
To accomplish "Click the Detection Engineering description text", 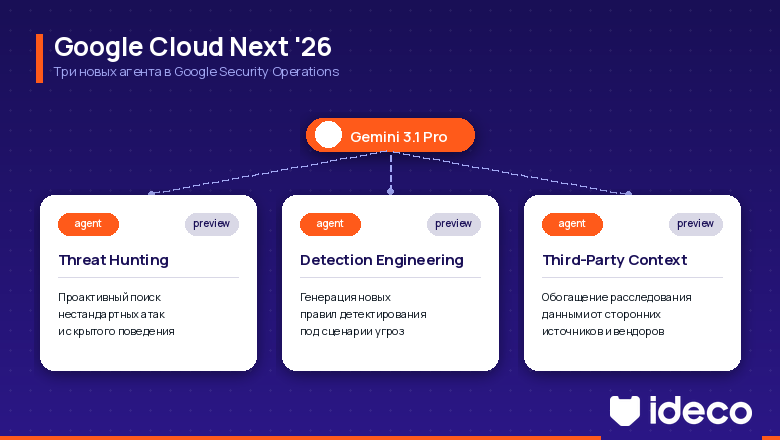I will (x=363, y=314).
